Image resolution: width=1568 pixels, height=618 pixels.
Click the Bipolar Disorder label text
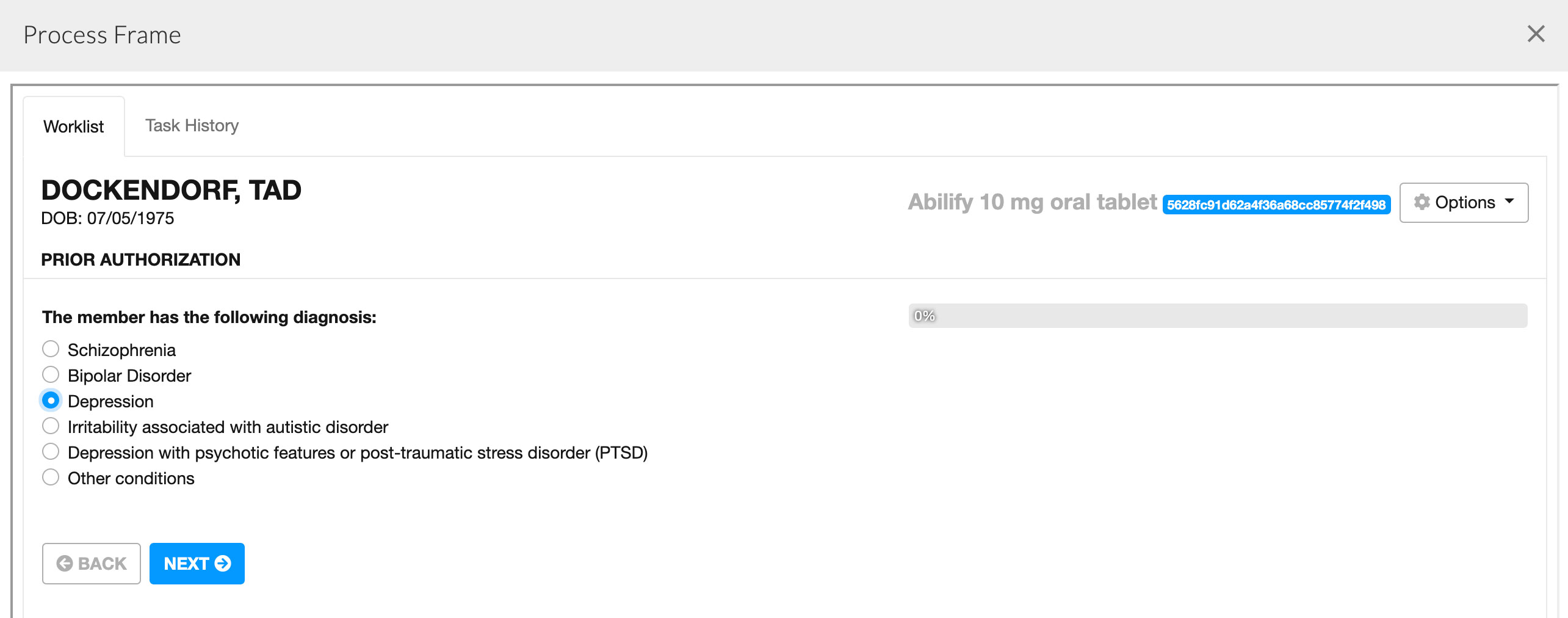click(129, 376)
